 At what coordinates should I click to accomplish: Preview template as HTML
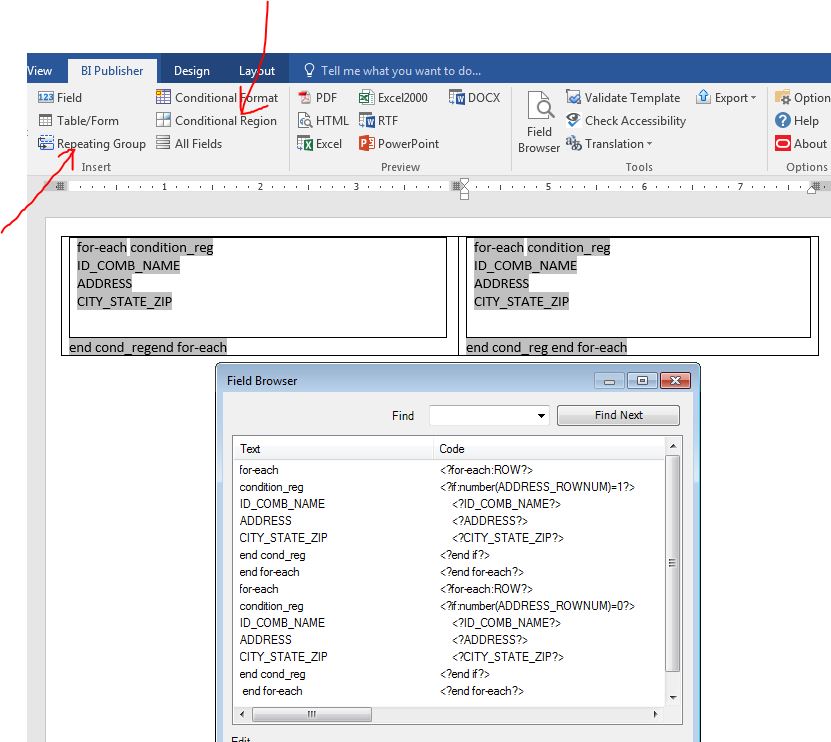click(323, 121)
